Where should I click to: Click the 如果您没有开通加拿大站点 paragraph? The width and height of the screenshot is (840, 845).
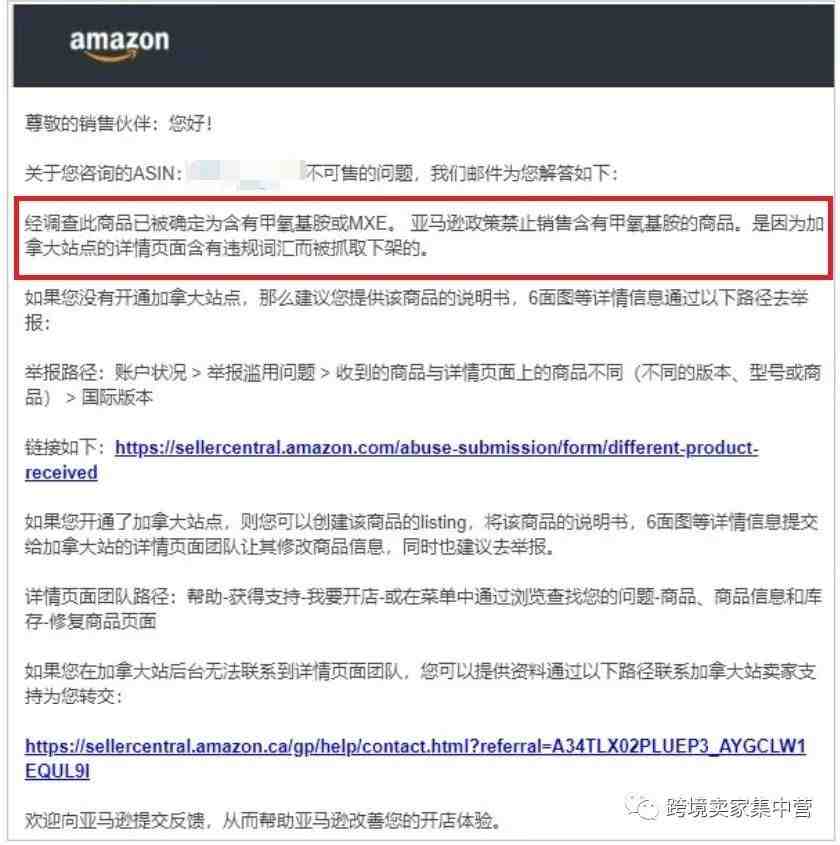[416, 310]
